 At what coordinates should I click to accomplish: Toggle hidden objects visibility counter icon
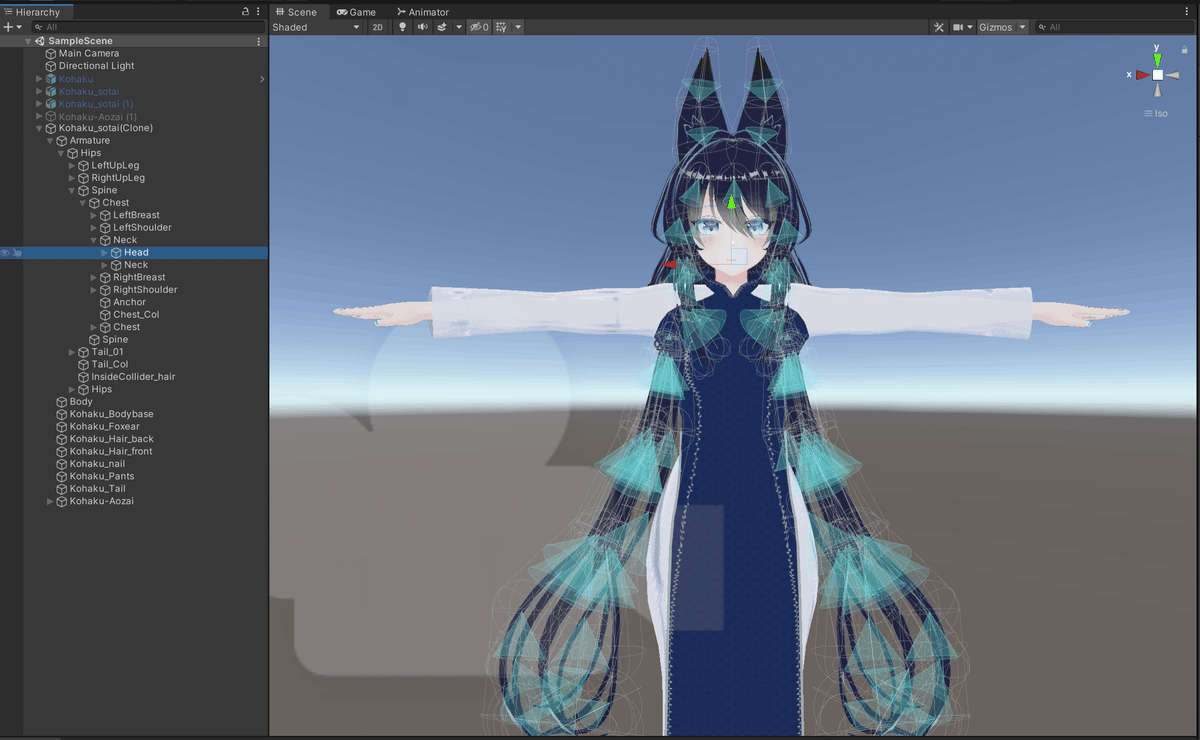coord(479,27)
